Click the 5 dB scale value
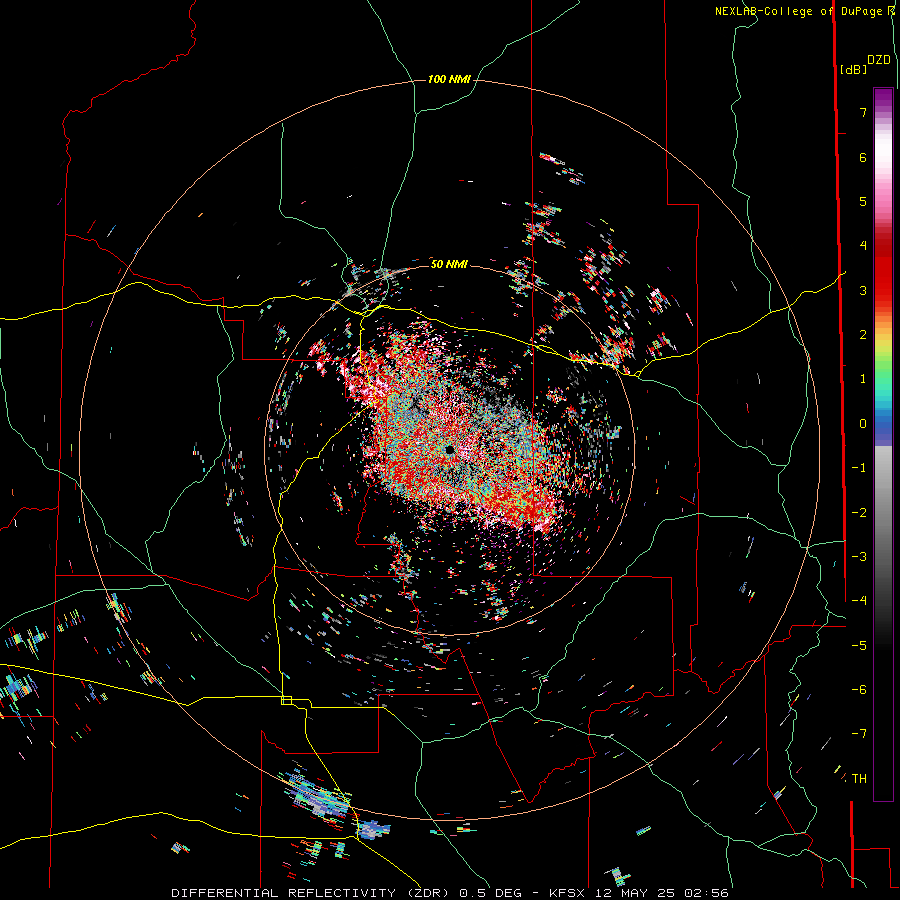The image size is (900, 900). coord(863,201)
